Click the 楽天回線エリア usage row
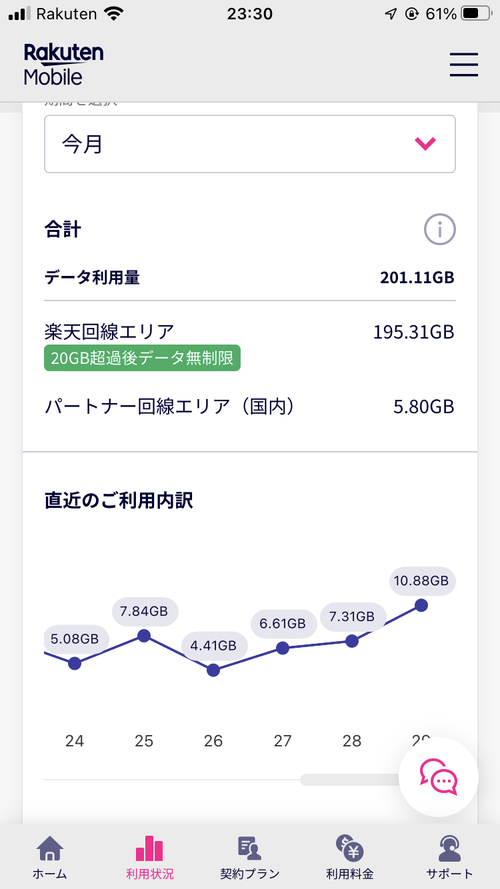 (x=250, y=346)
